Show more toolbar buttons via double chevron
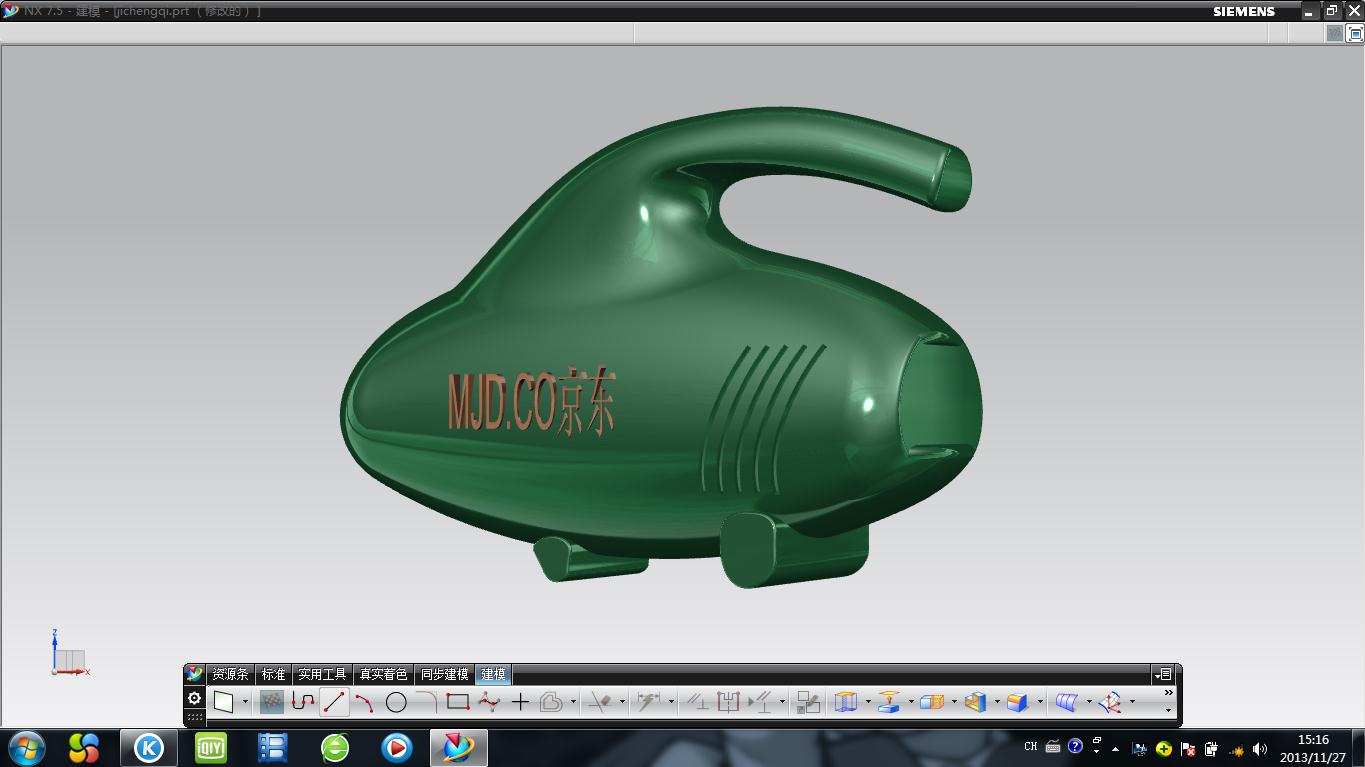 click(x=1168, y=692)
